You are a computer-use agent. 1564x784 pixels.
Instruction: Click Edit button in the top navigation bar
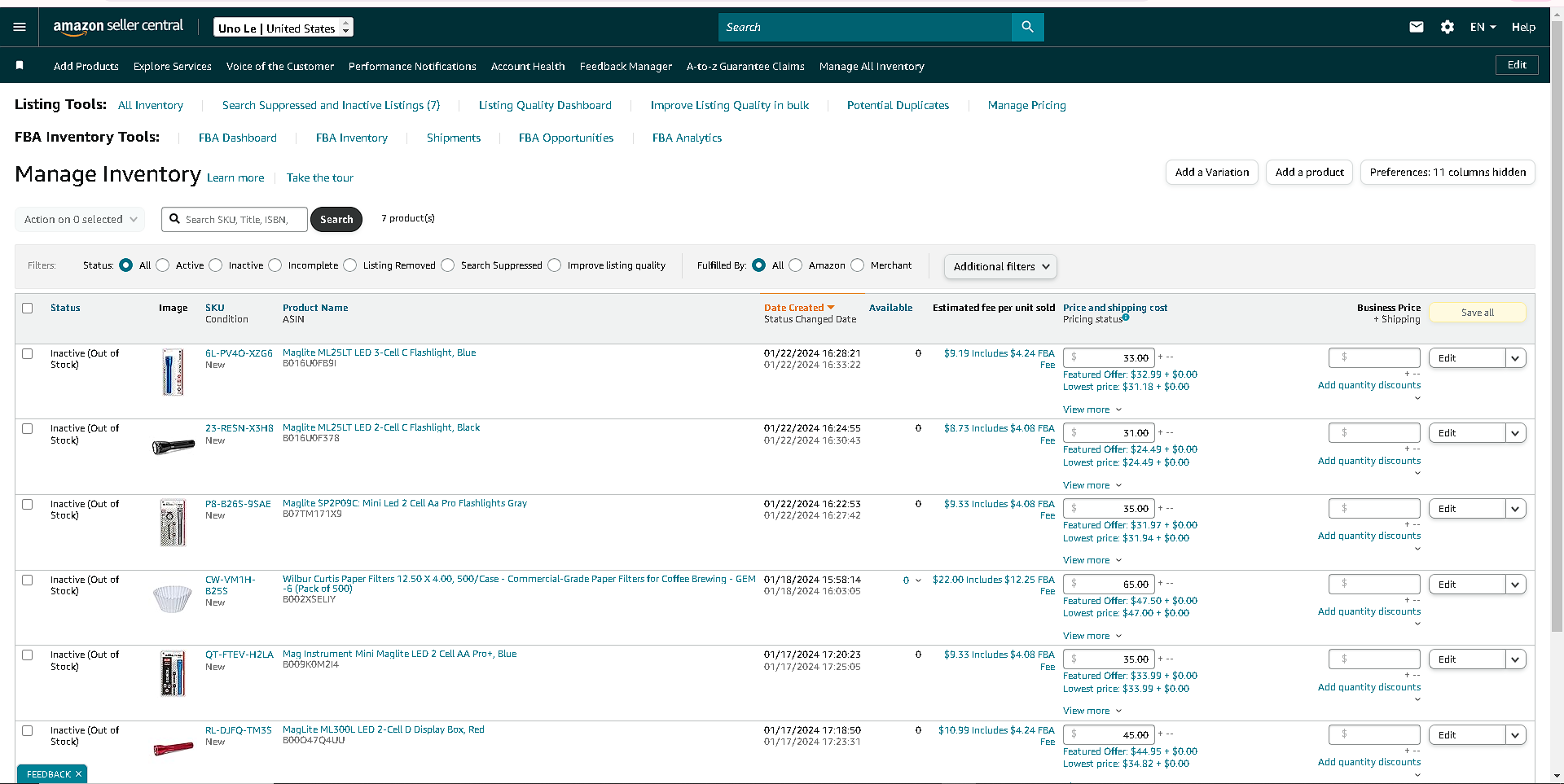click(1517, 65)
